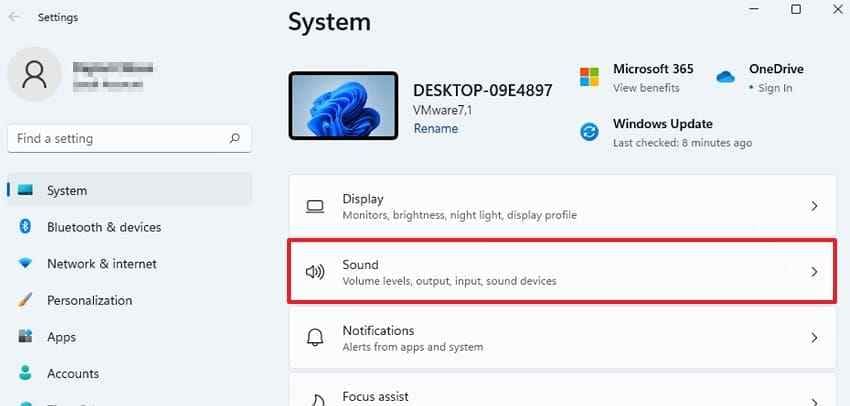Screen dimensions: 850x406
Task: Click the Microsoft 365 logo icon
Action: pyautogui.click(x=589, y=77)
